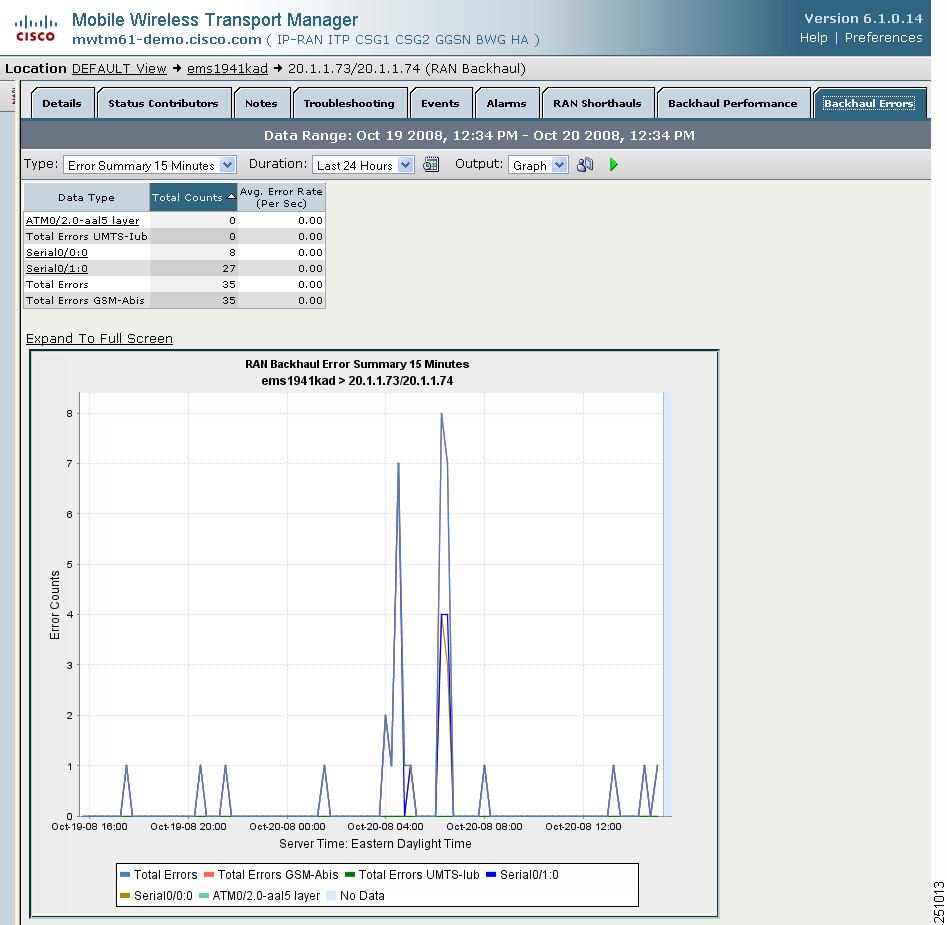
Task: Click the Total Errors UMTS-Iub legend swatch
Action: (x=350, y=874)
